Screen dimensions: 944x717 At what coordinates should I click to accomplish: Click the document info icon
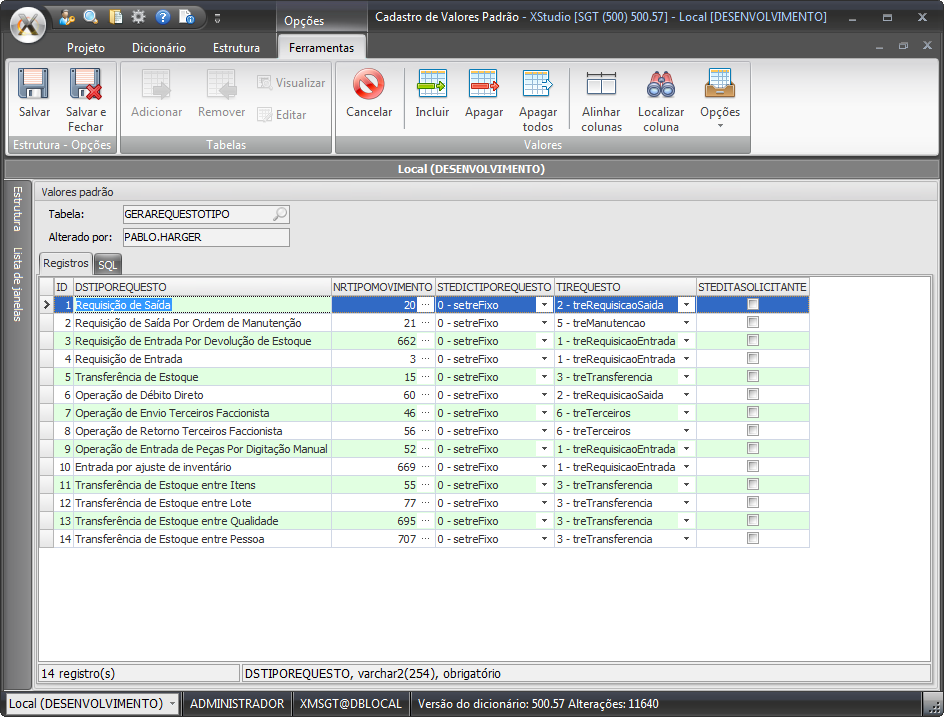187,17
